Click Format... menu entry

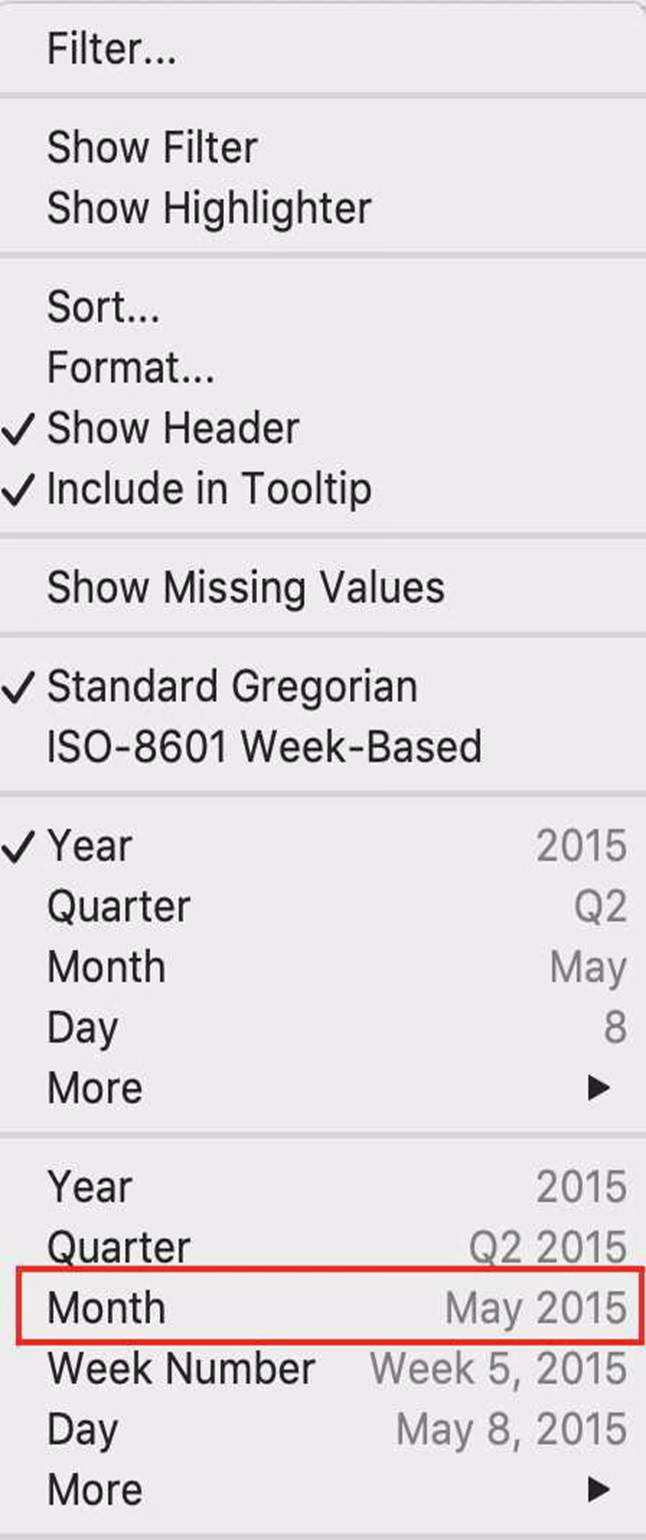130,368
